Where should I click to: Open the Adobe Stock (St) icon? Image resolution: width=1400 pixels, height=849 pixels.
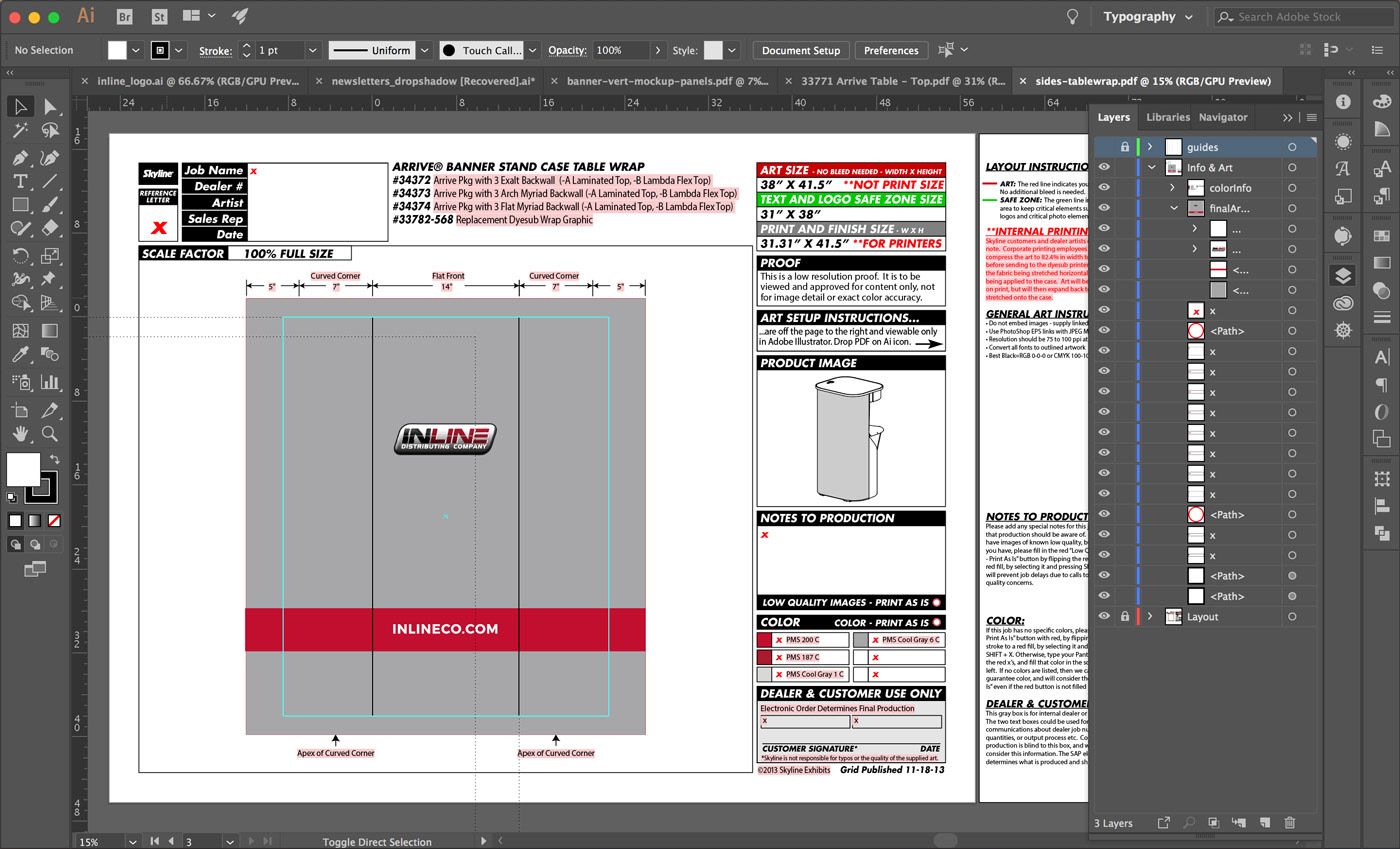pos(159,16)
